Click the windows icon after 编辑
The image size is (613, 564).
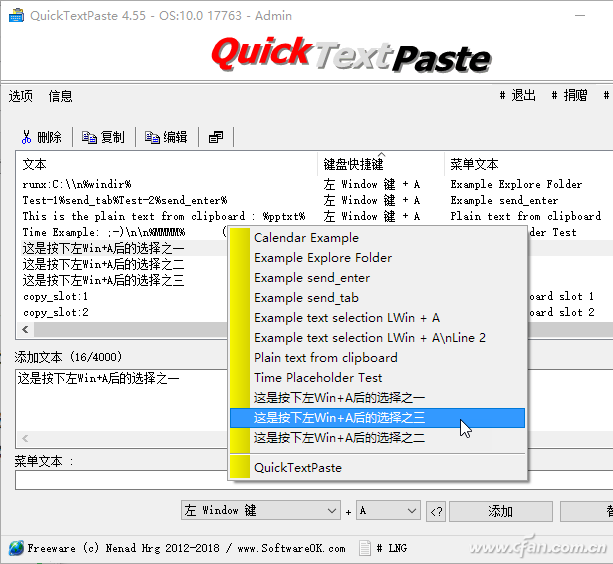click(216, 137)
